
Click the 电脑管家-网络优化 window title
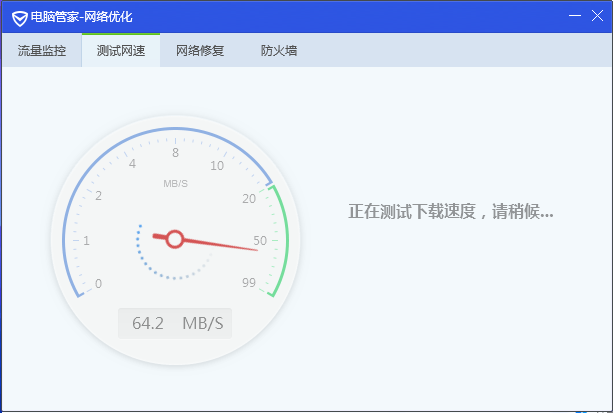click(82, 17)
